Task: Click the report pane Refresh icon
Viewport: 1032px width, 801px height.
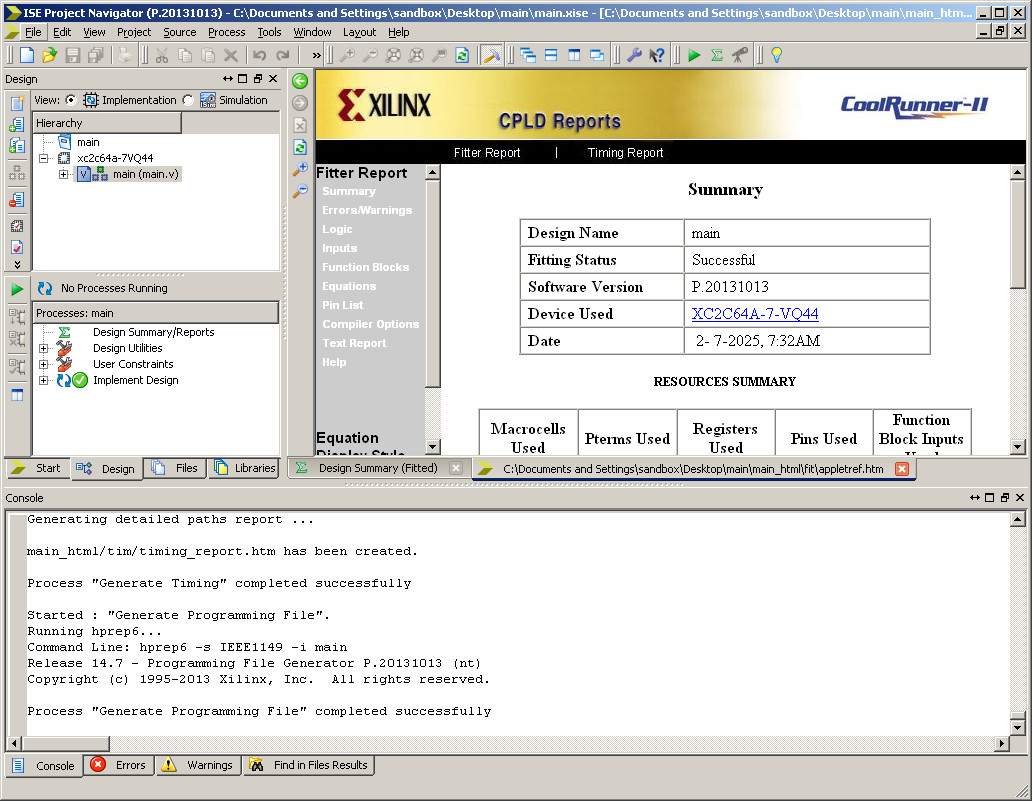Action: 300,147
